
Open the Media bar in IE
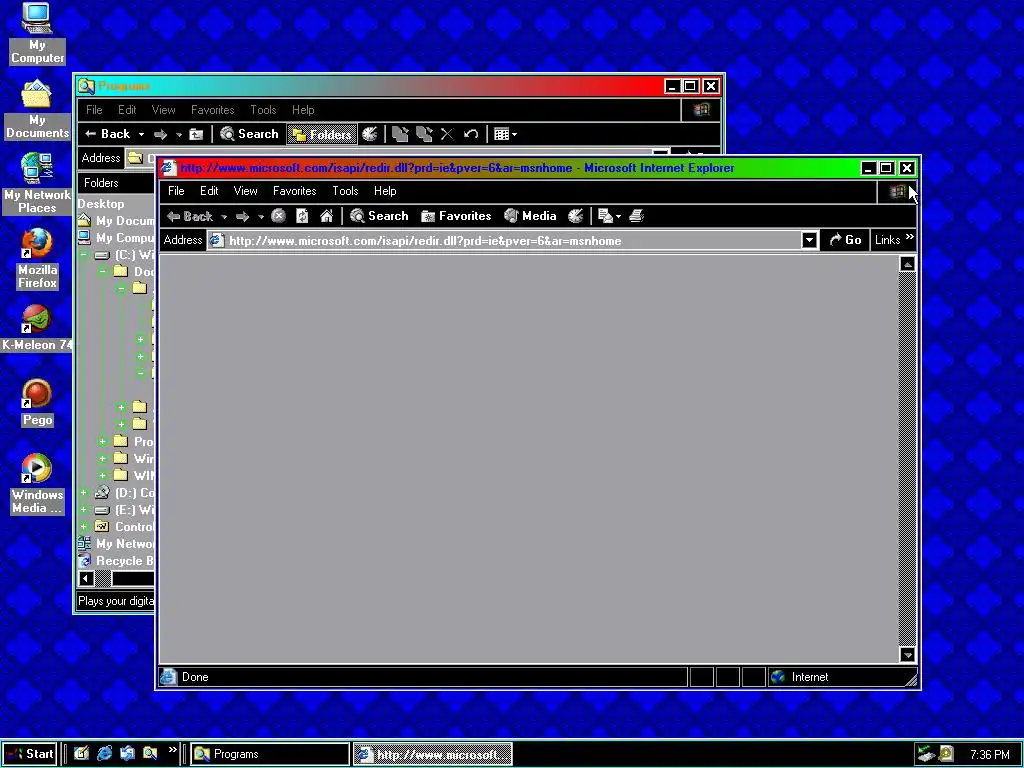click(530, 216)
